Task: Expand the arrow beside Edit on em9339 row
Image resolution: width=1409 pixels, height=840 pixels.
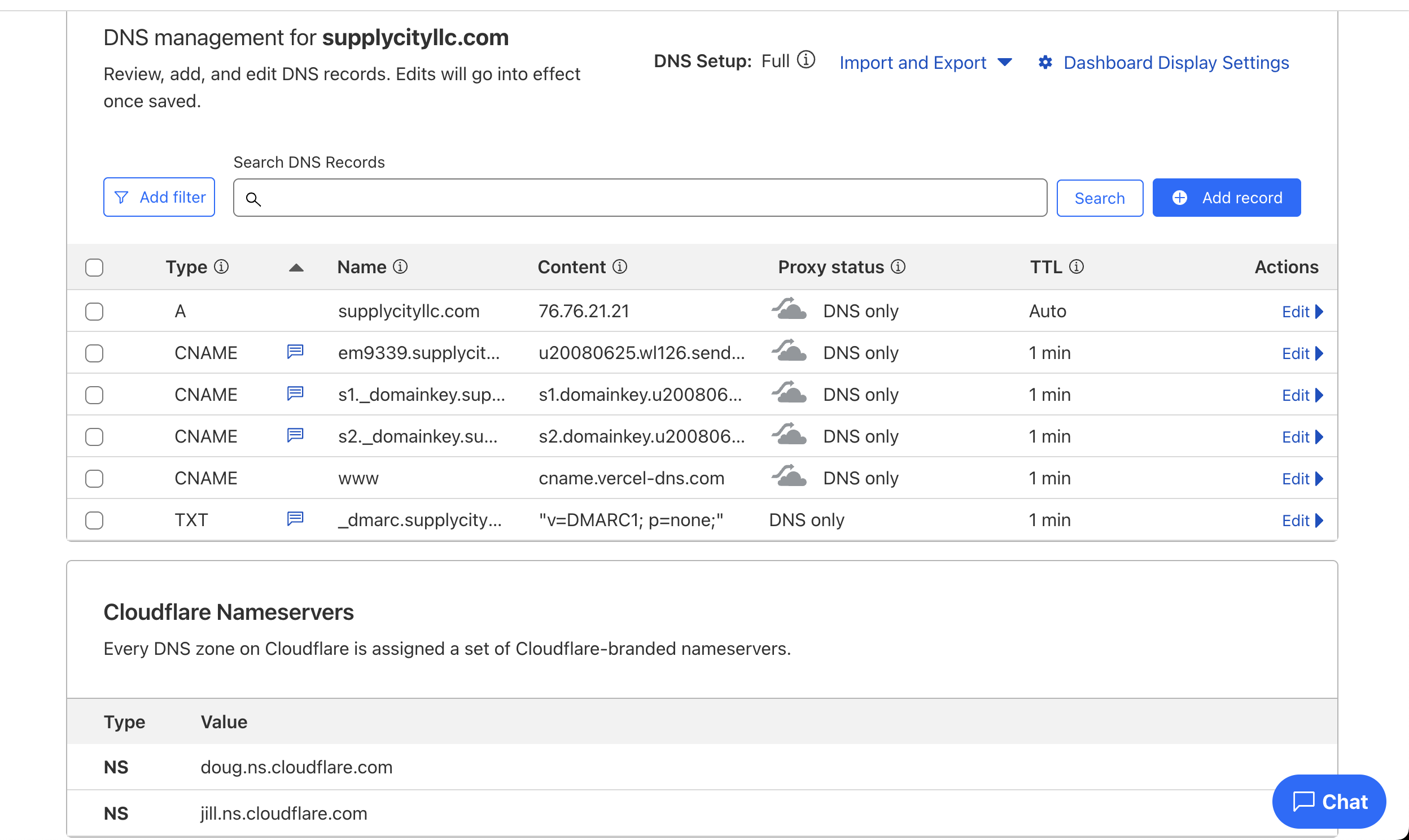Action: pyautogui.click(x=1319, y=353)
